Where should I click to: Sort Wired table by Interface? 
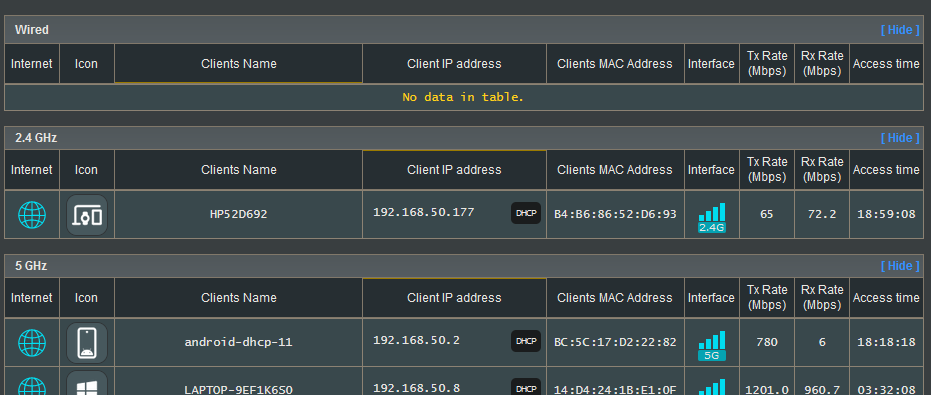coord(711,64)
